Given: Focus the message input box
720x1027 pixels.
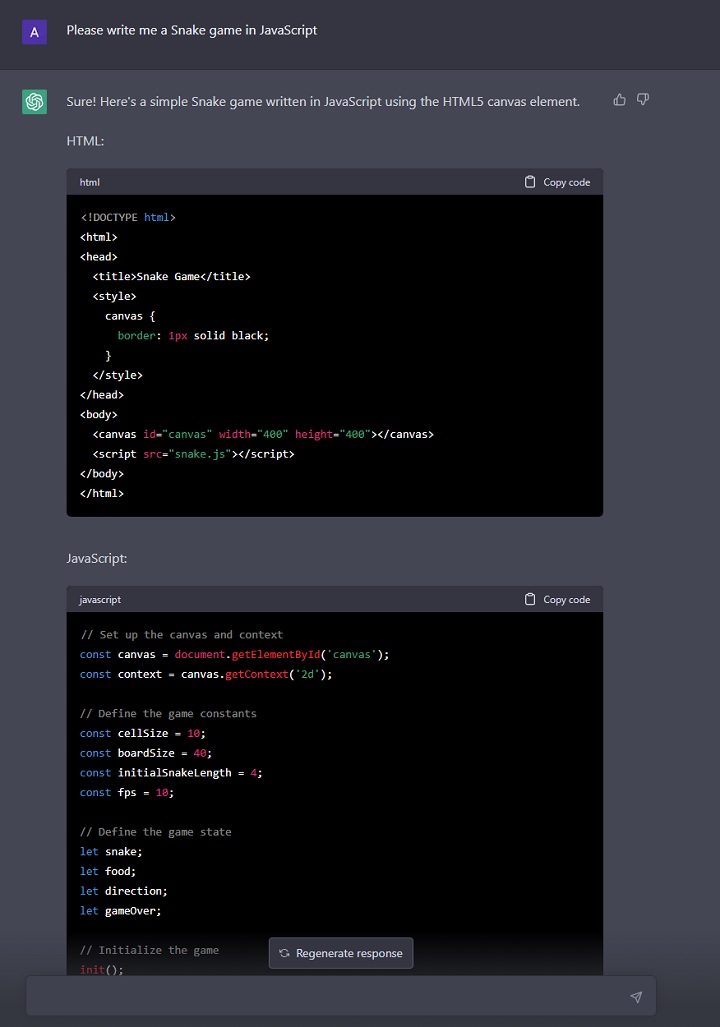Looking at the screenshot, I should click(325, 996).
